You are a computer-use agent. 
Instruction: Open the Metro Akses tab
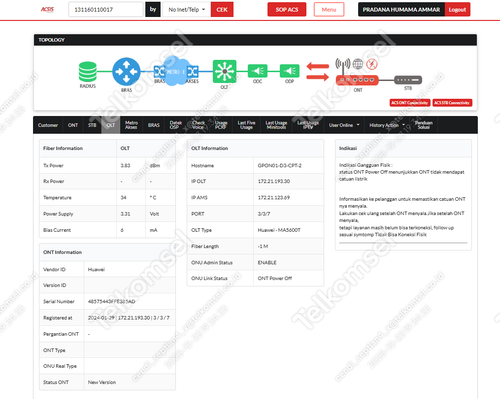(131, 125)
